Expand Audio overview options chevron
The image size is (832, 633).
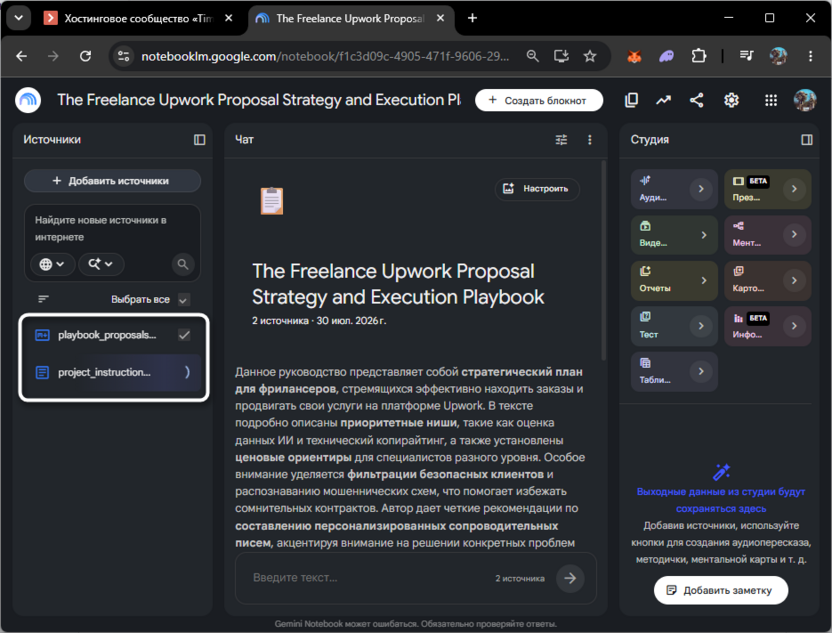pos(701,189)
